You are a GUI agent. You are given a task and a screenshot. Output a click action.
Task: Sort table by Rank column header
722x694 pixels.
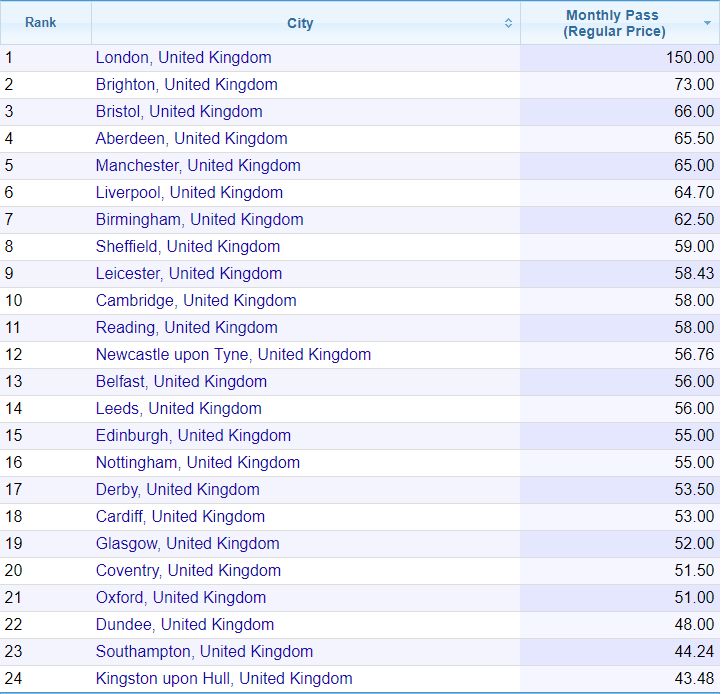[41, 23]
